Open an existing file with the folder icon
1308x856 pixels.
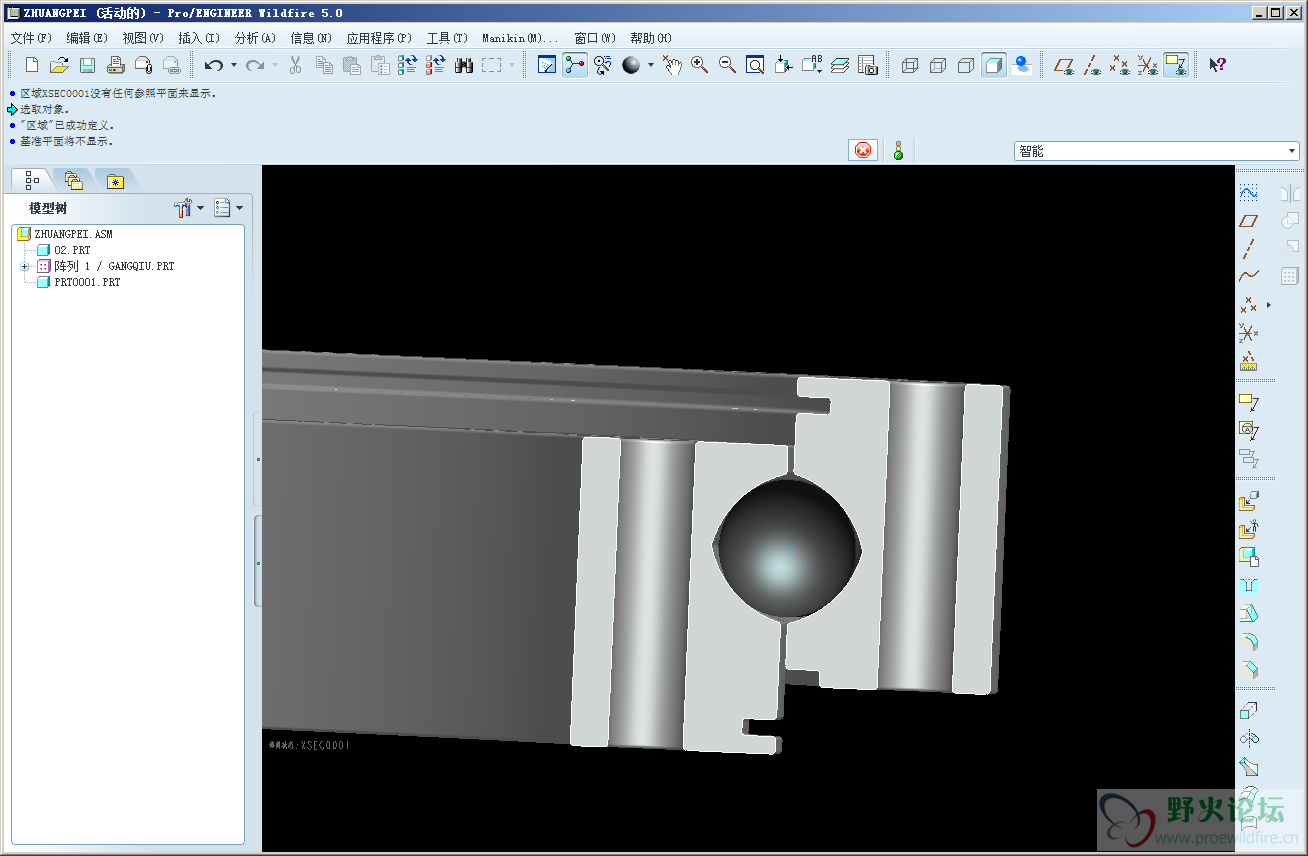(x=59, y=65)
